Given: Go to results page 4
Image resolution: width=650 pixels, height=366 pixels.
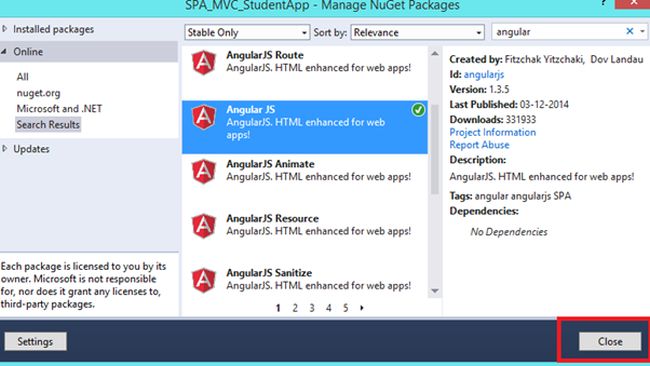Looking at the screenshot, I should tap(329, 308).
